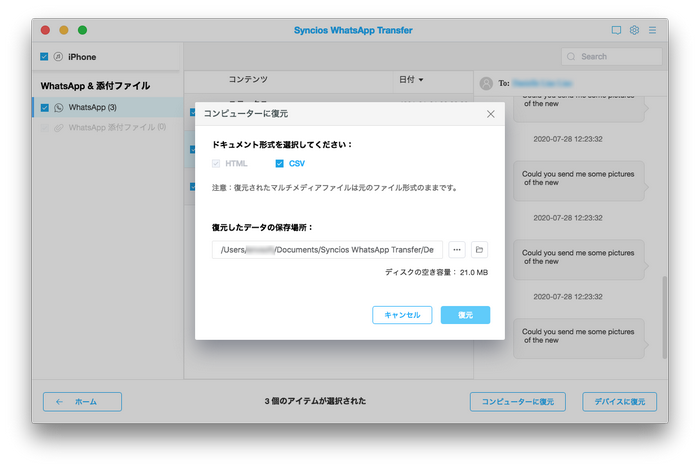Click コンピューターに復元 button at bottom
Screen dimensions: 700x469
pos(518,402)
